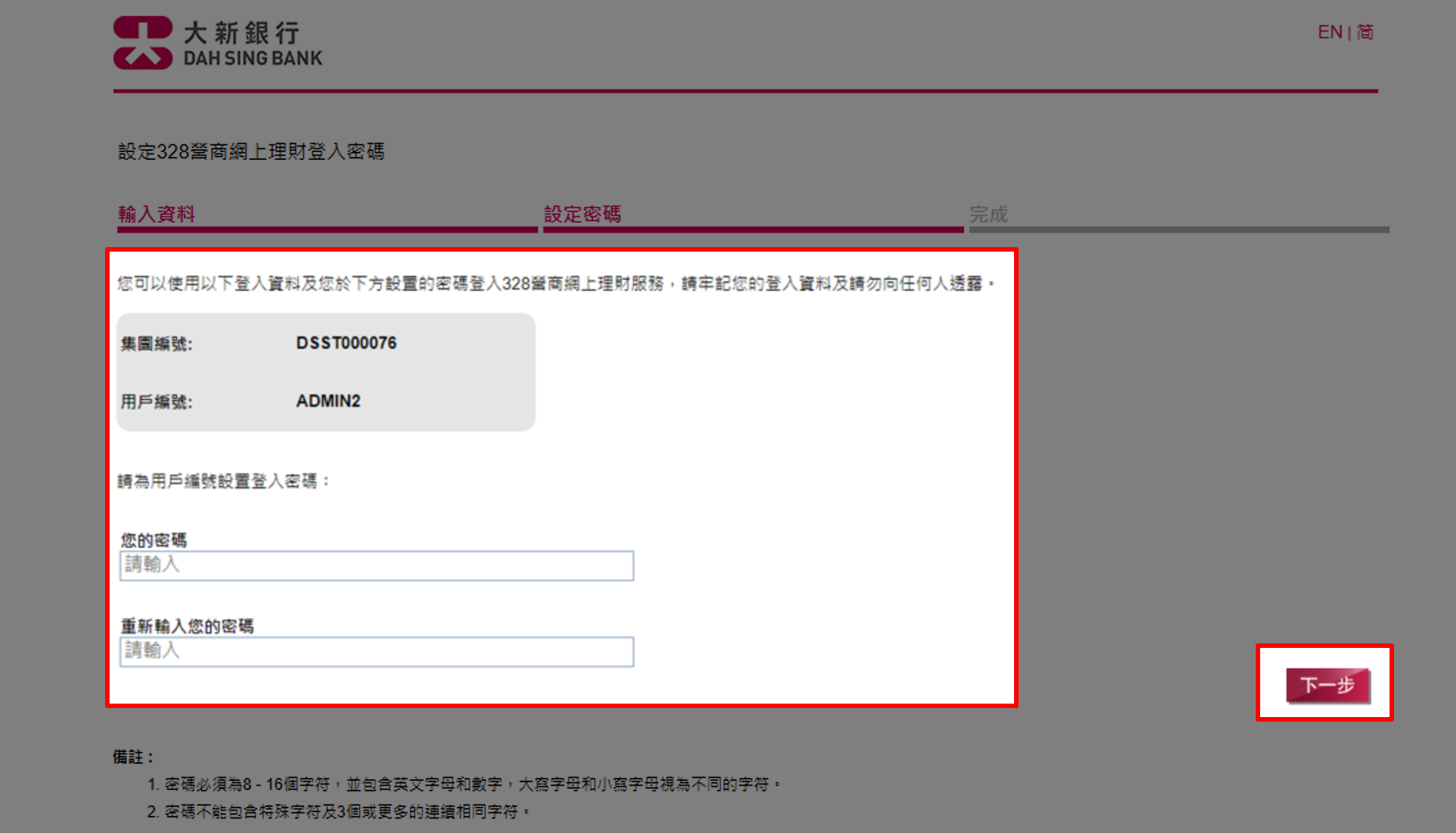1456x833 pixels.
Task: Click the 重新輸入您的密碼 field label
Action: [187, 626]
